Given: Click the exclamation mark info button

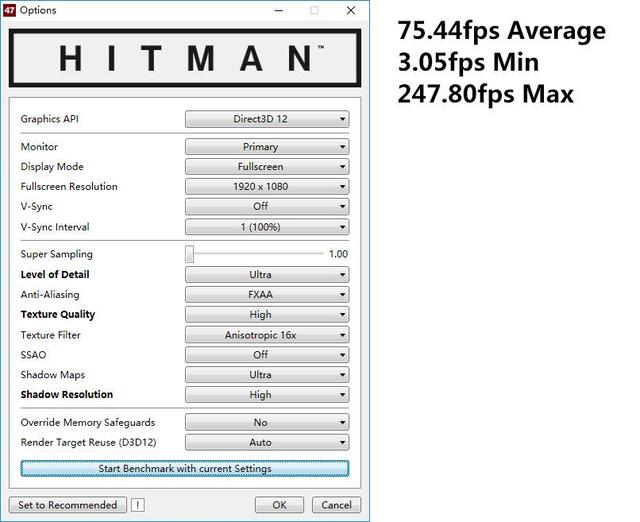Looking at the screenshot, I should [138, 505].
